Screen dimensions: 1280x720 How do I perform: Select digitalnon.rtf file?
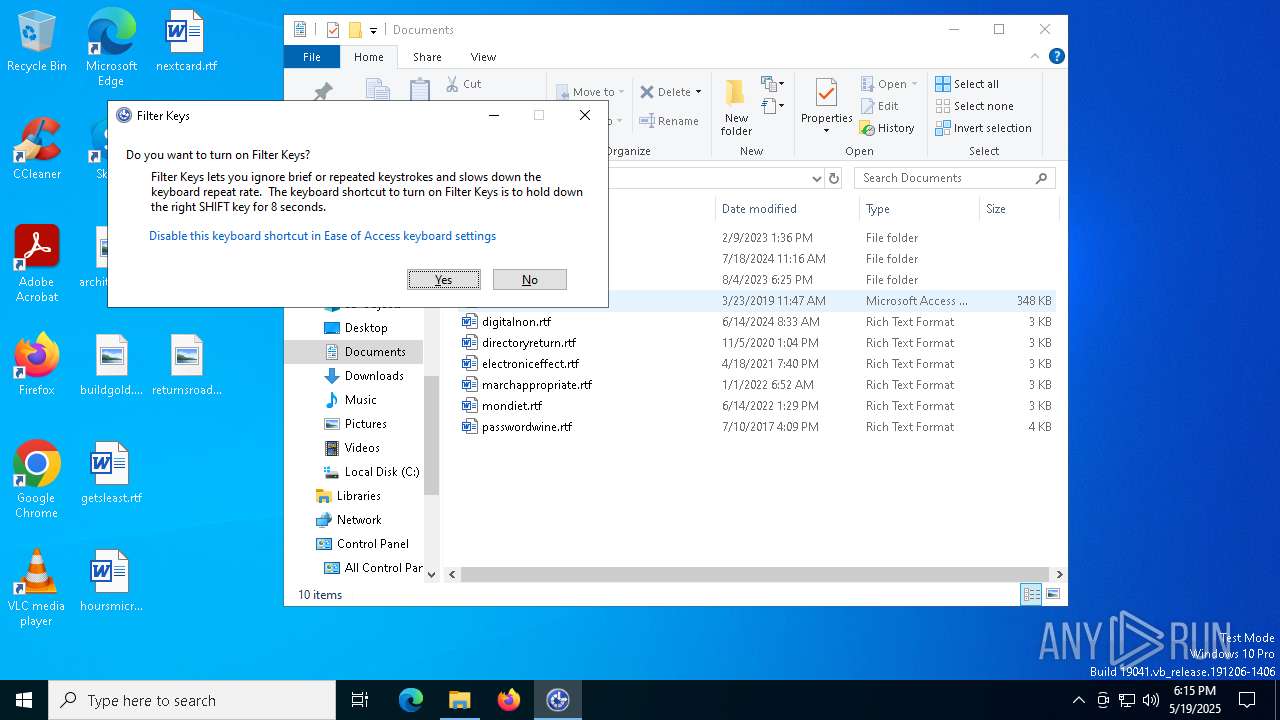[516, 322]
